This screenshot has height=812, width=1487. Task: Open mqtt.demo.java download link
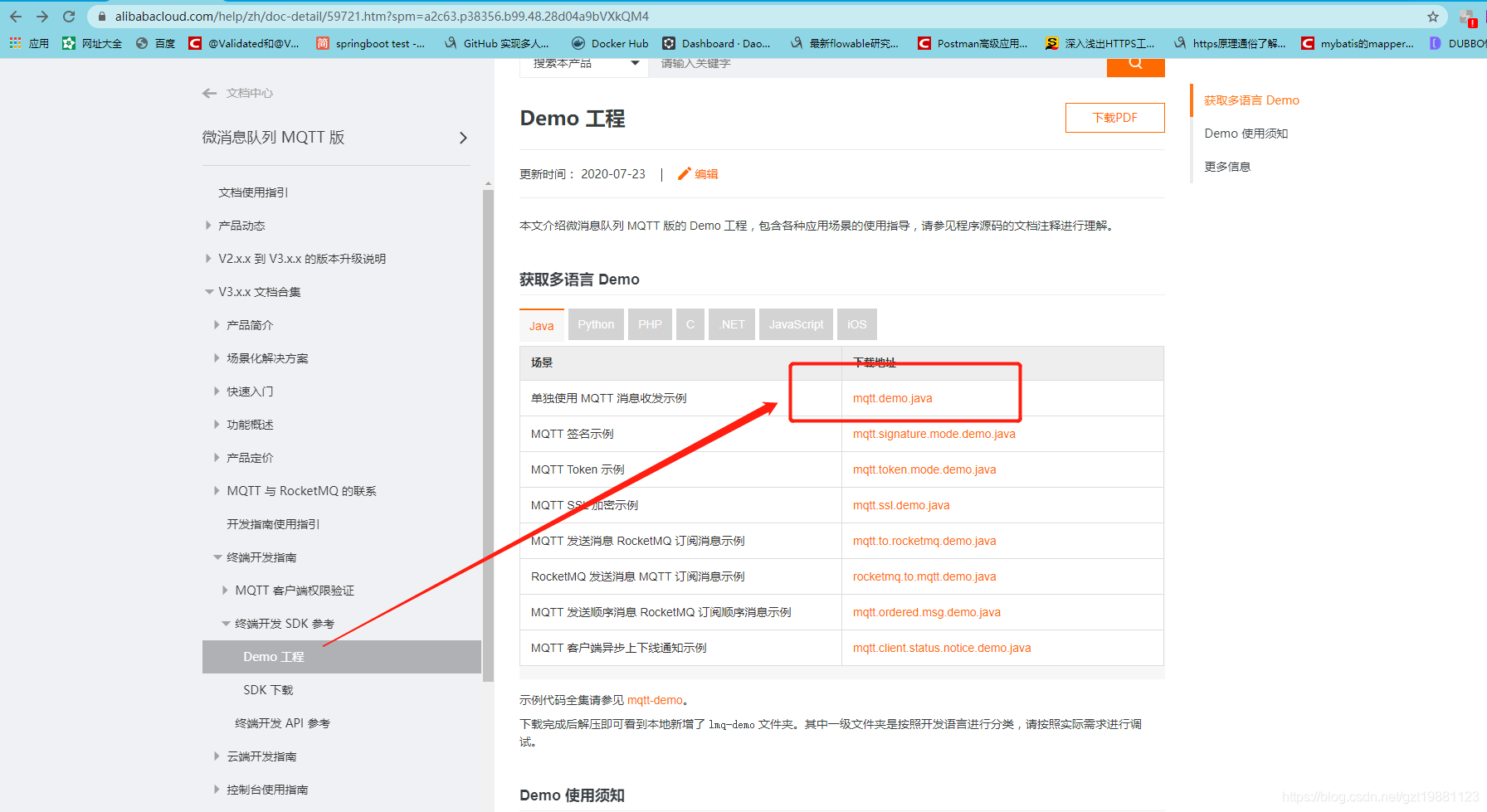click(892, 398)
